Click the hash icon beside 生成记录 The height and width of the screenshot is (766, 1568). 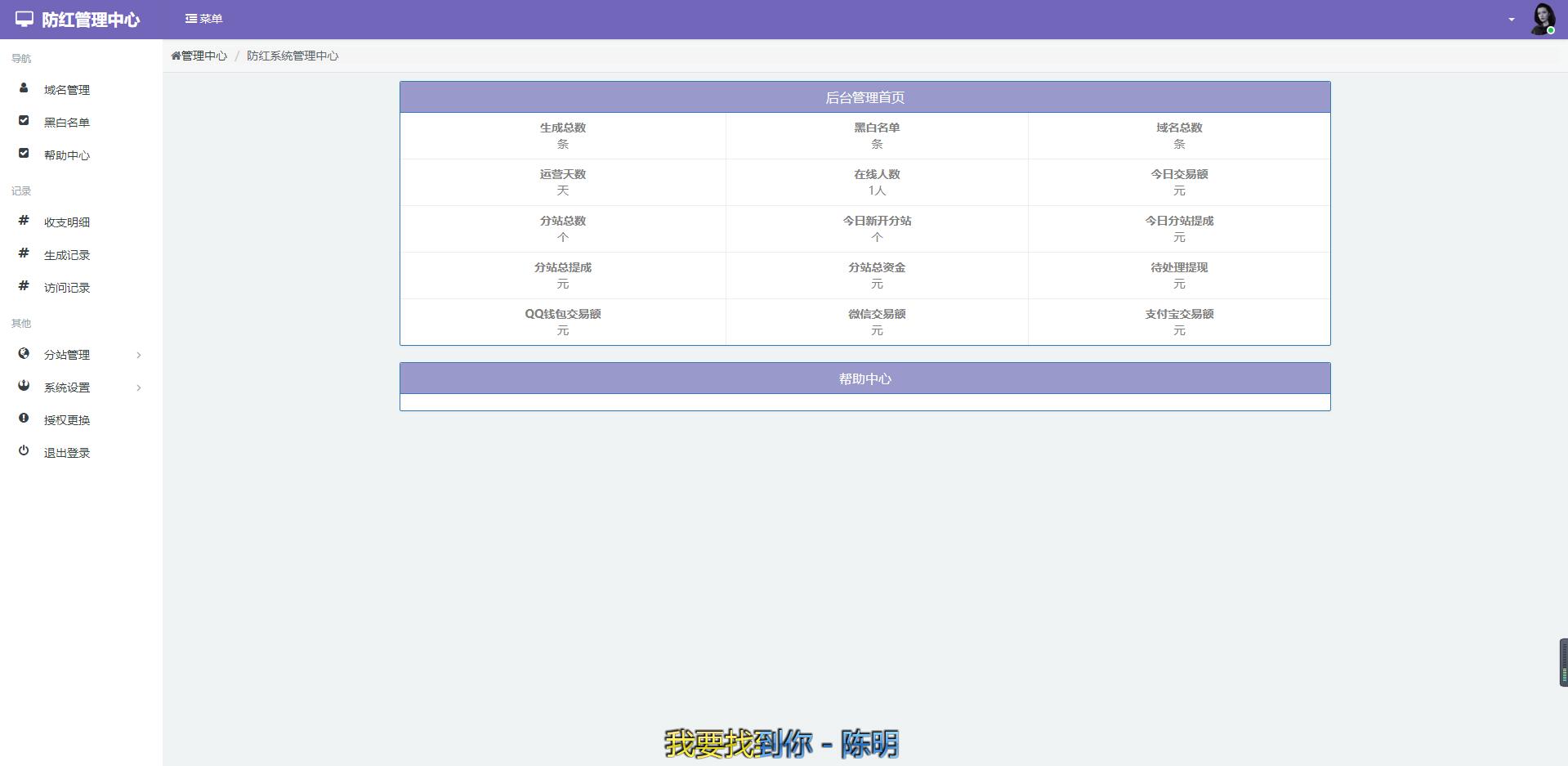pos(24,253)
